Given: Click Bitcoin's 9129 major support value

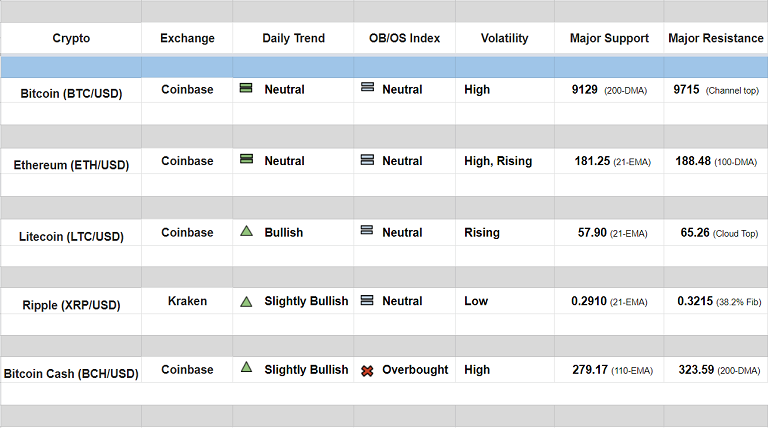Looking at the screenshot, I should point(584,90).
